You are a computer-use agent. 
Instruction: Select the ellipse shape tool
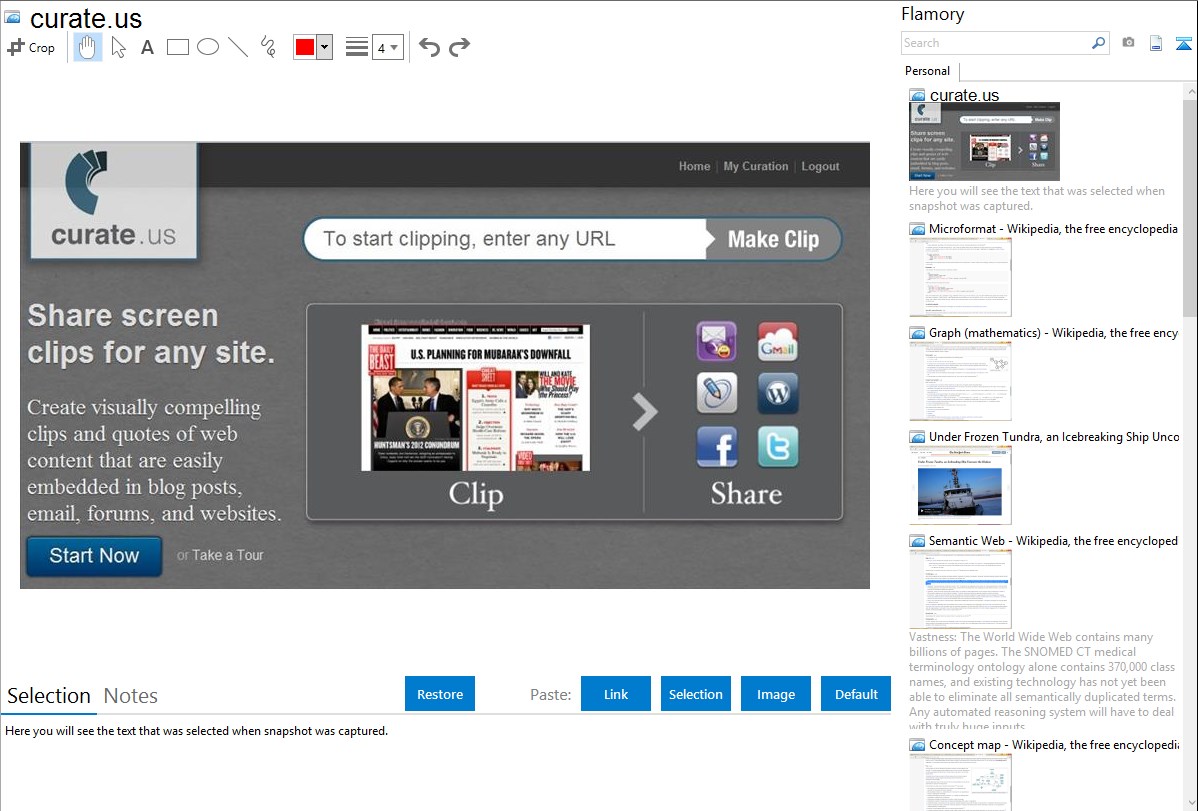(x=208, y=47)
